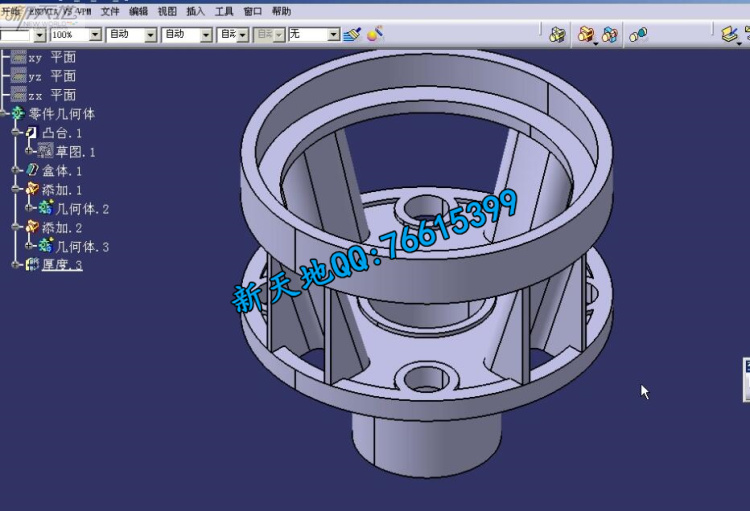750x511 pixels.
Task: Select 草图.1 sketch in tree
Action: click(x=75, y=152)
